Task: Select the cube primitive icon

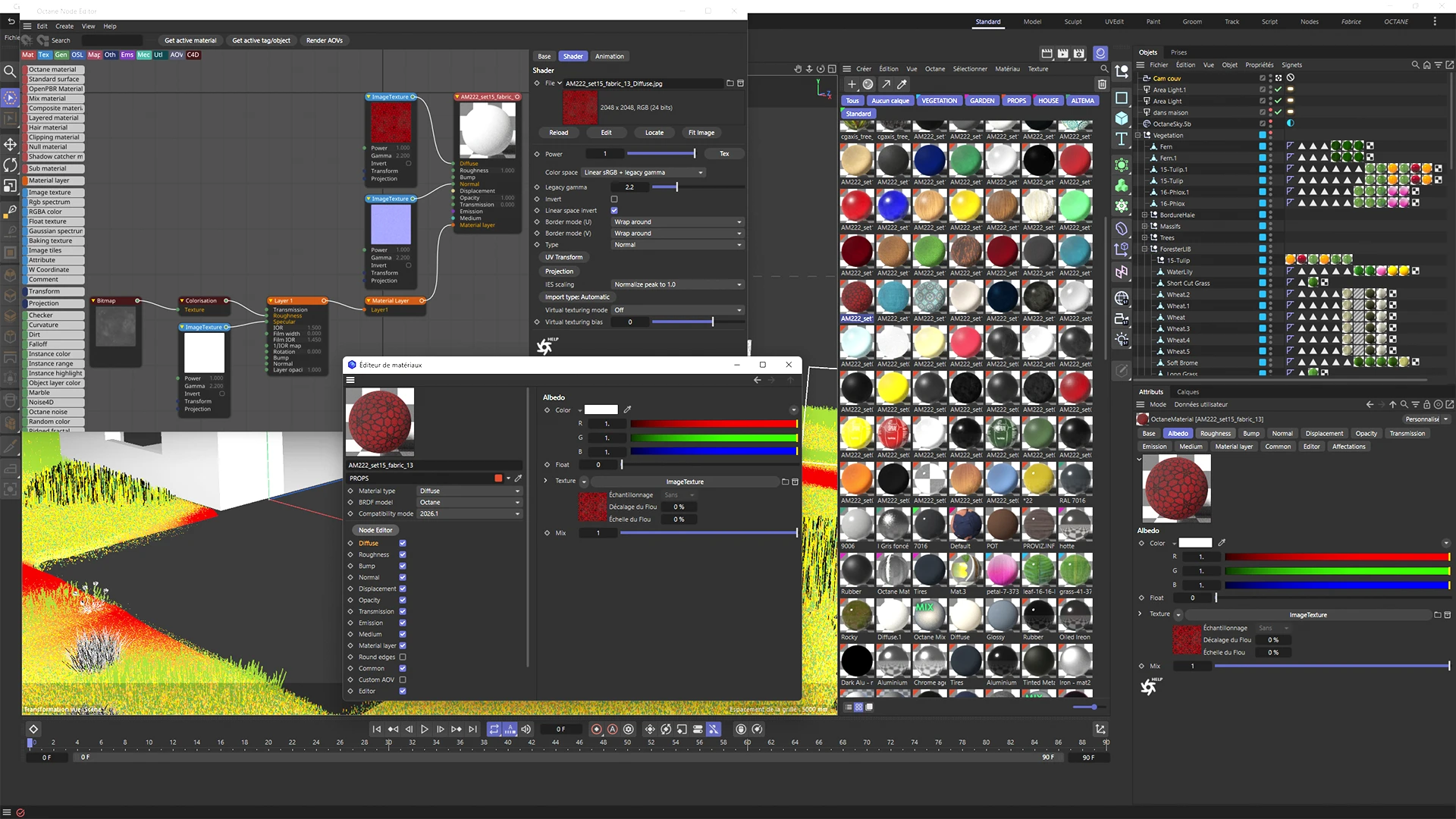Action: click(1122, 118)
